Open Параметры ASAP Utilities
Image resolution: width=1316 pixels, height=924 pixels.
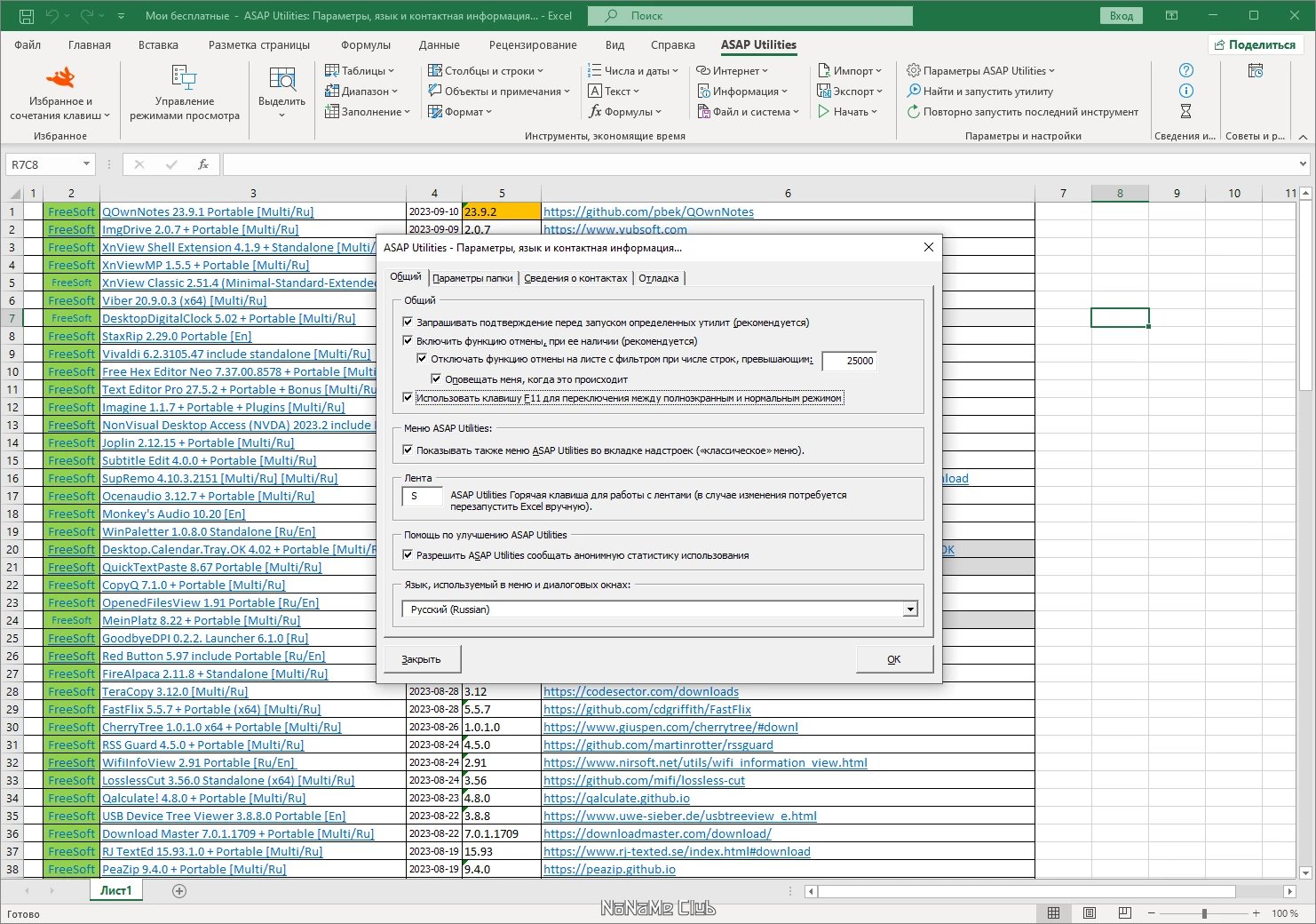pos(980,71)
